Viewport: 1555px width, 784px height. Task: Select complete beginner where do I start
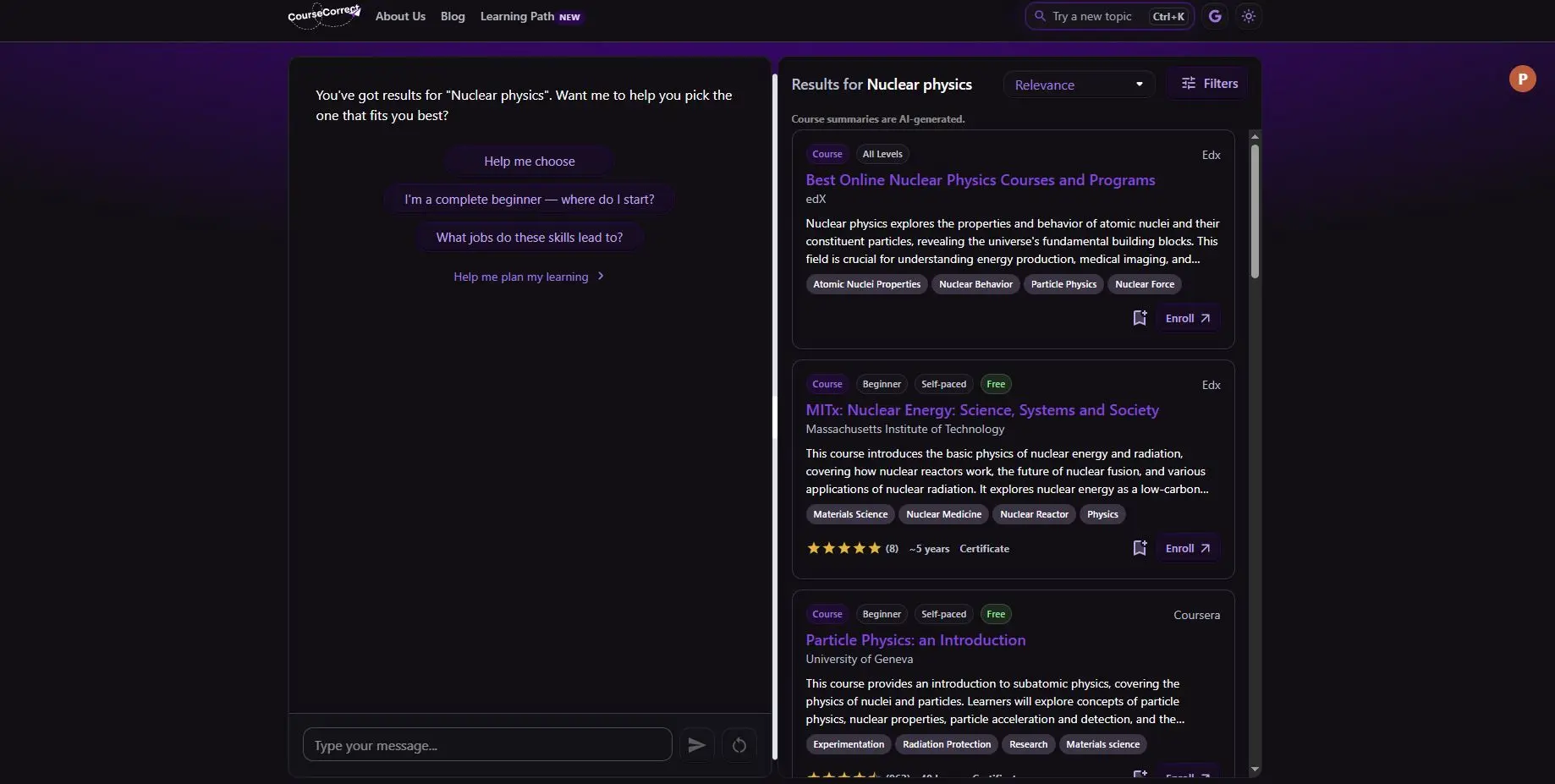tap(530, 200)
